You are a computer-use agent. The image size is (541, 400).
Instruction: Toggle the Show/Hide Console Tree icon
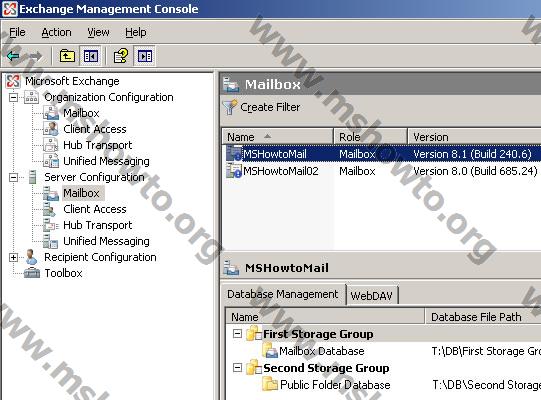[90, 56]
